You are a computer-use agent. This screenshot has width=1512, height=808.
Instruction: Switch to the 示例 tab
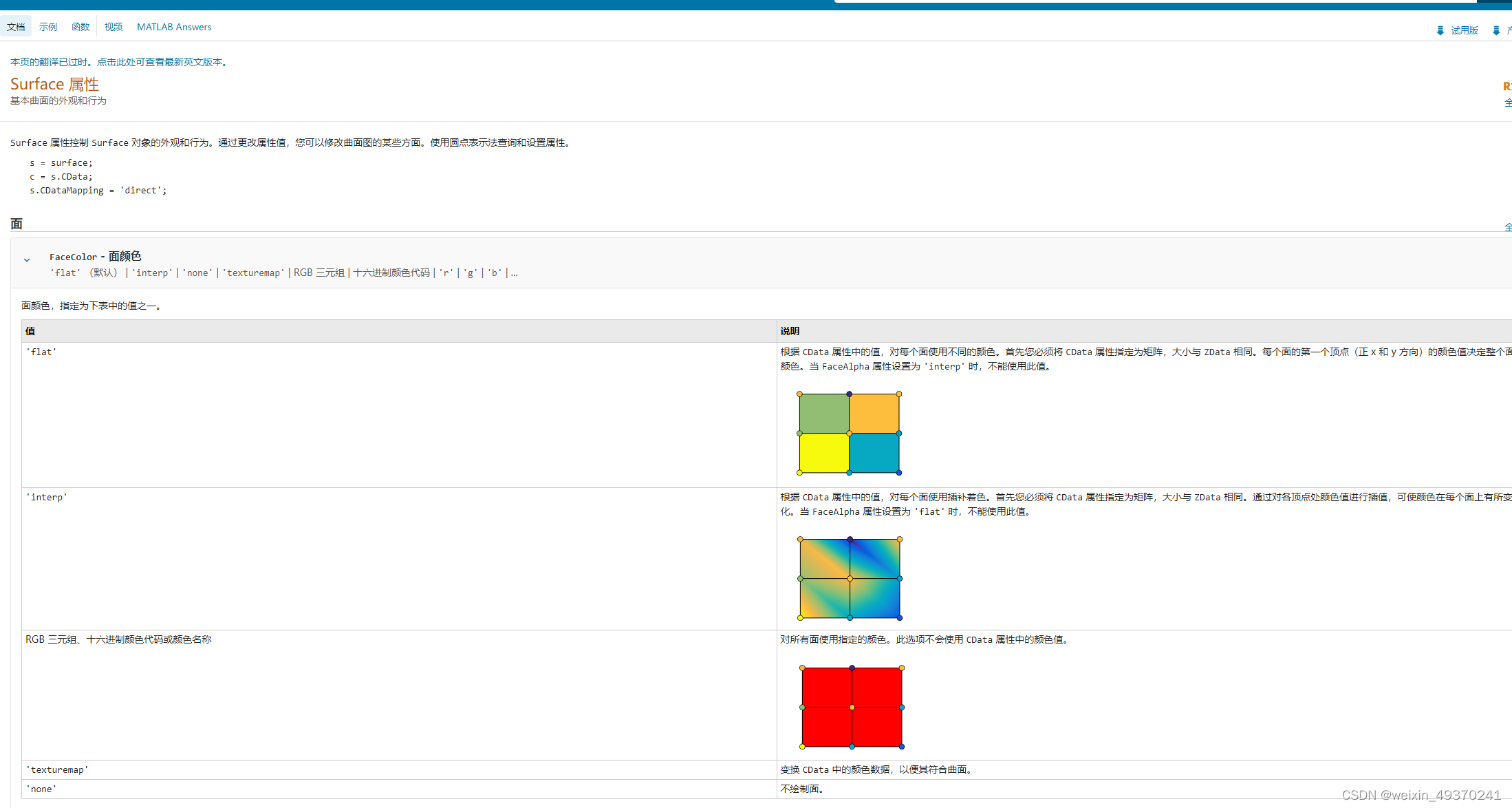(47, 27)
